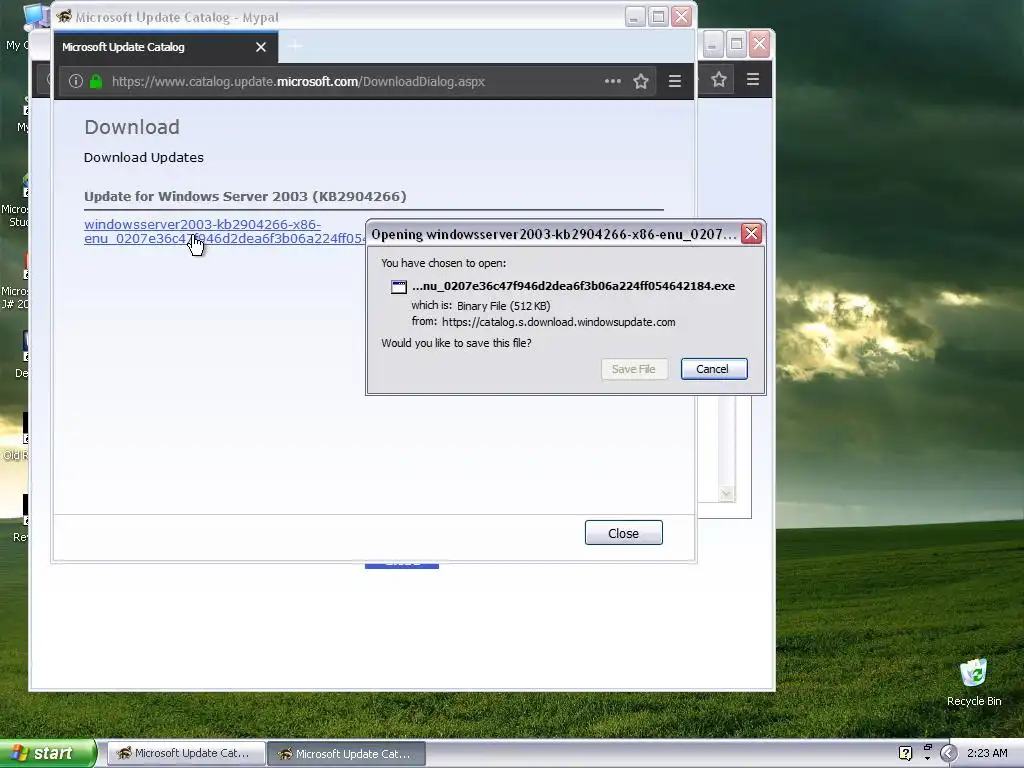Click the catalog.s.download.windowsupdate.com source text
The width and height of the screenshot is (1024, 768).
tap(558, 322)
